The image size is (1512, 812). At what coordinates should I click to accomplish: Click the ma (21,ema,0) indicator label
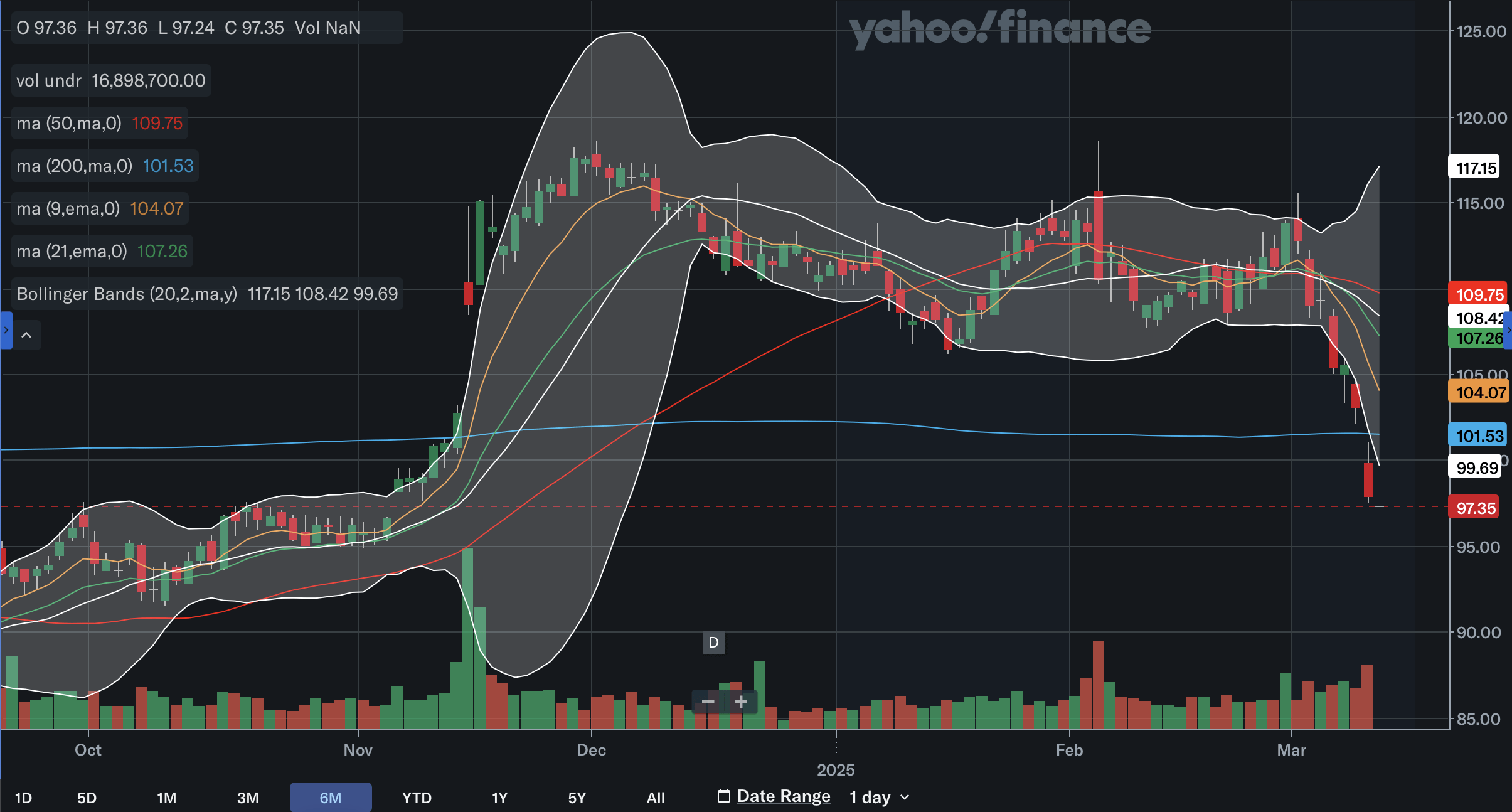102,251
